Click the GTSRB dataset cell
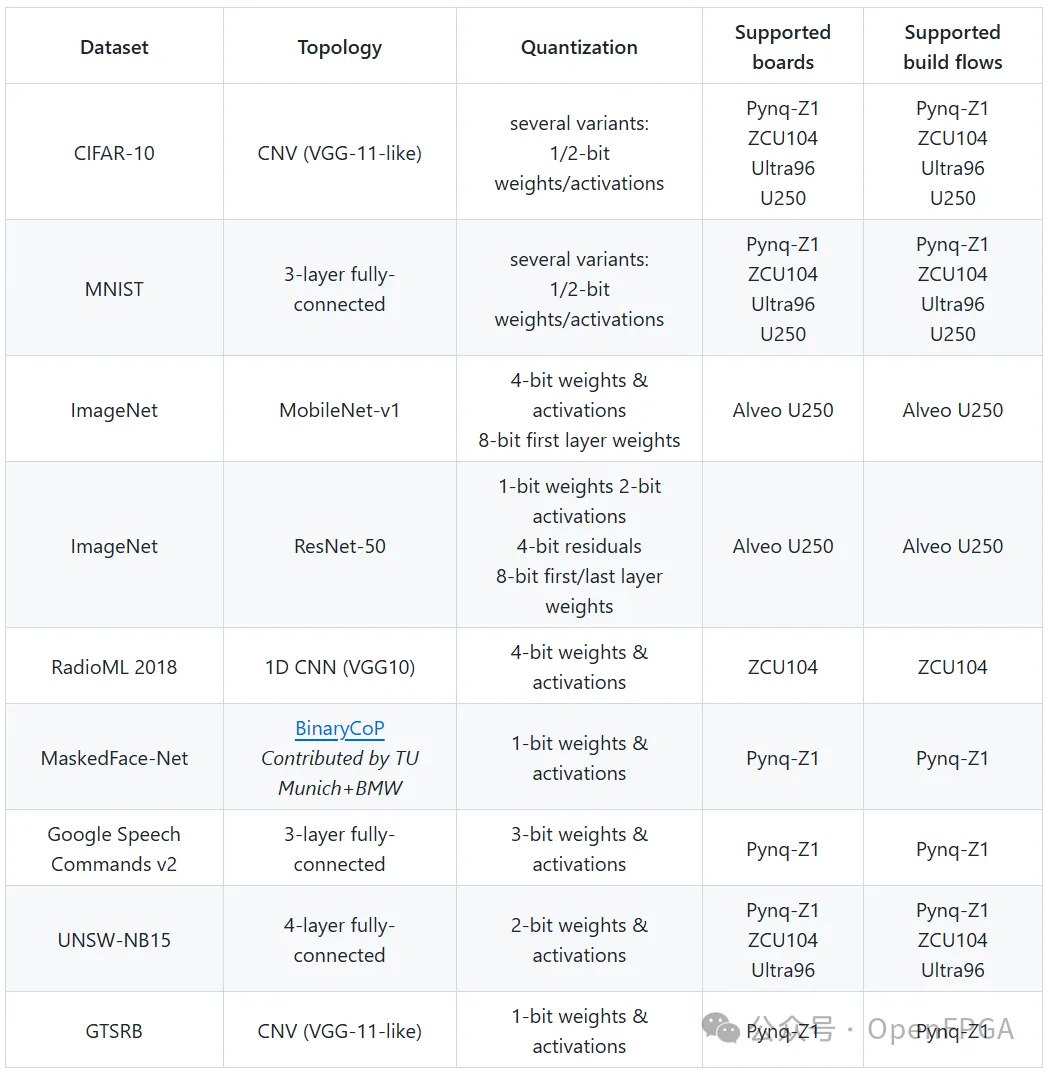1047x1071 pixels. pos(114,1031)
